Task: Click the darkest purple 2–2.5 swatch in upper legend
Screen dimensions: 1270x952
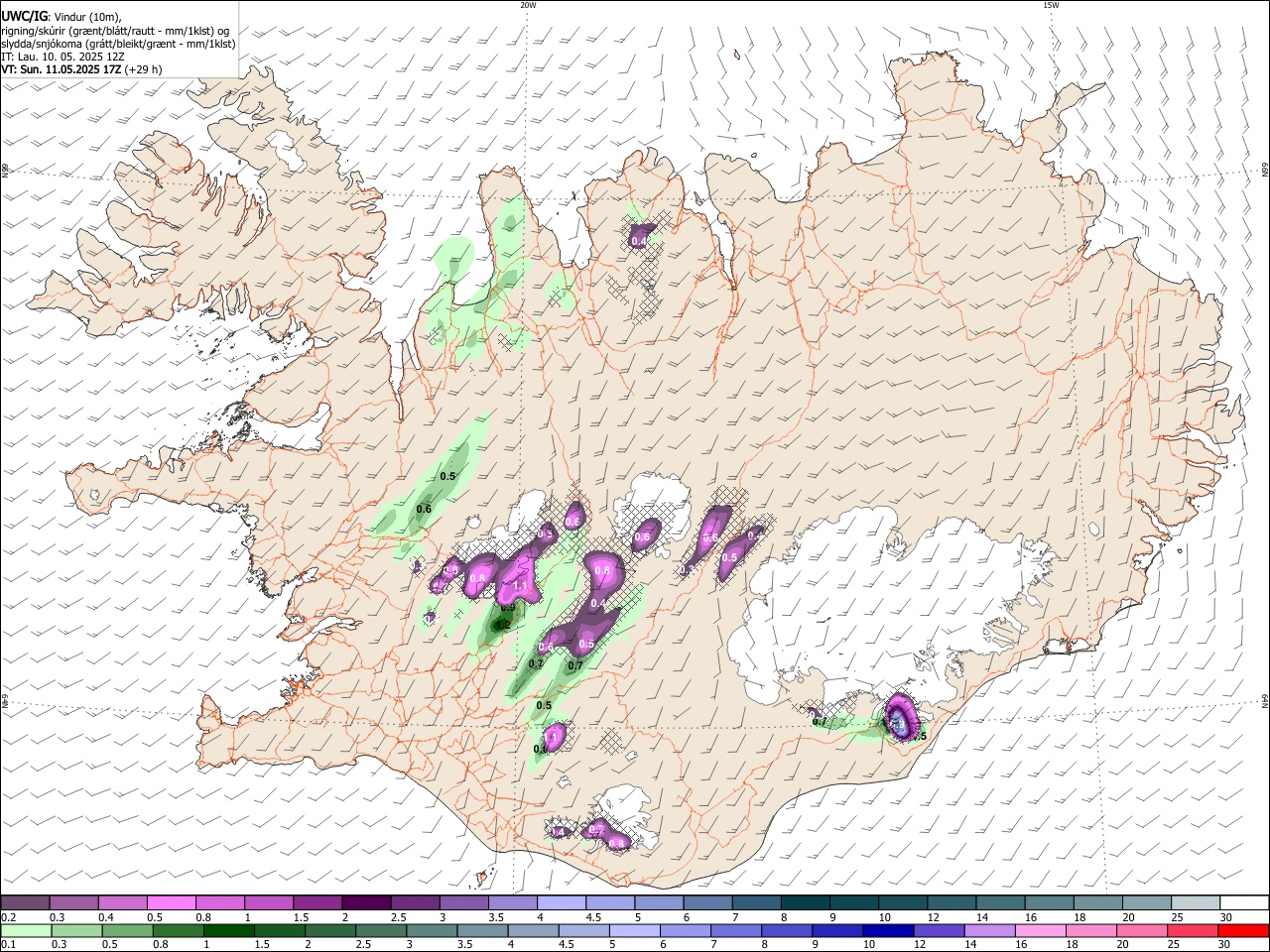Action: [365, 902]
